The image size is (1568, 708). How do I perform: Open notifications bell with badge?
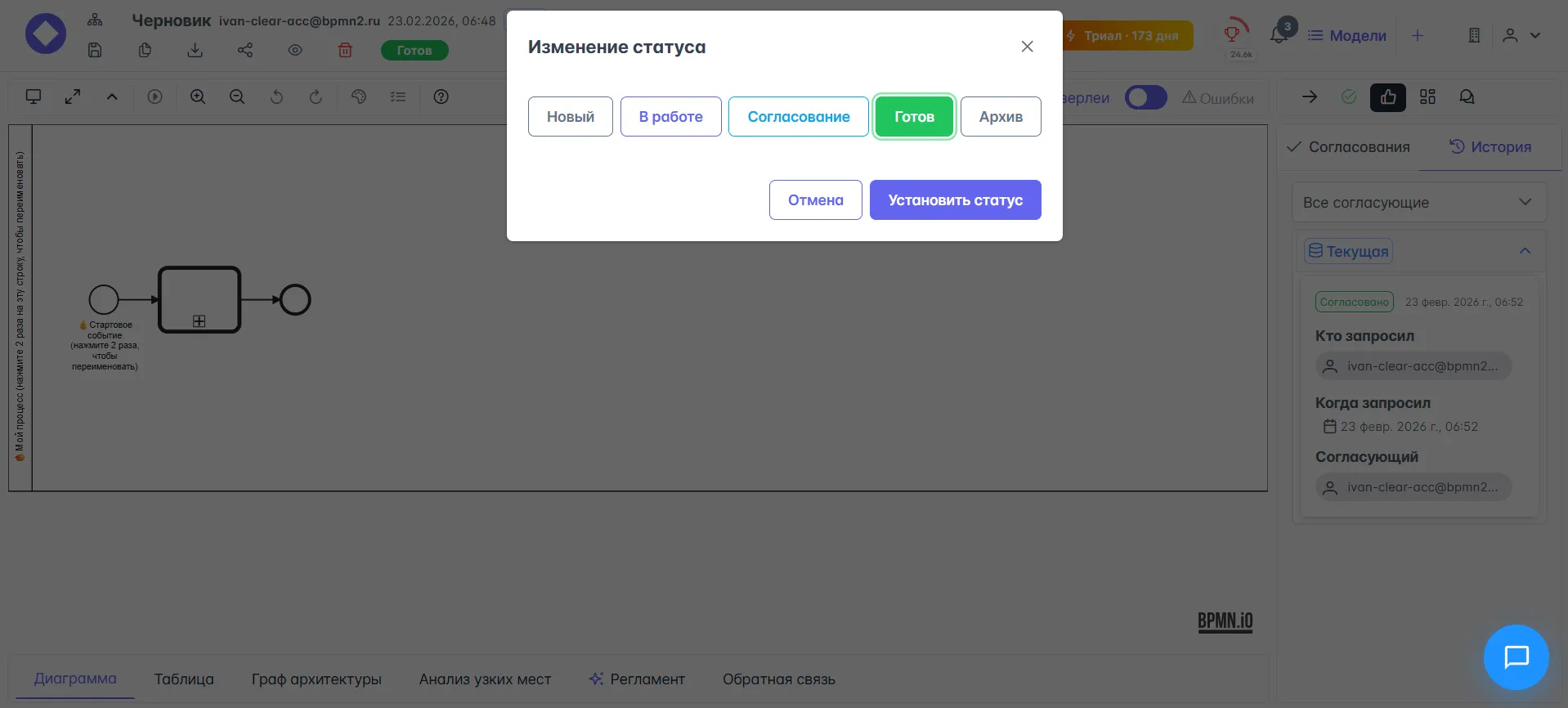[x=1279, y=35]
